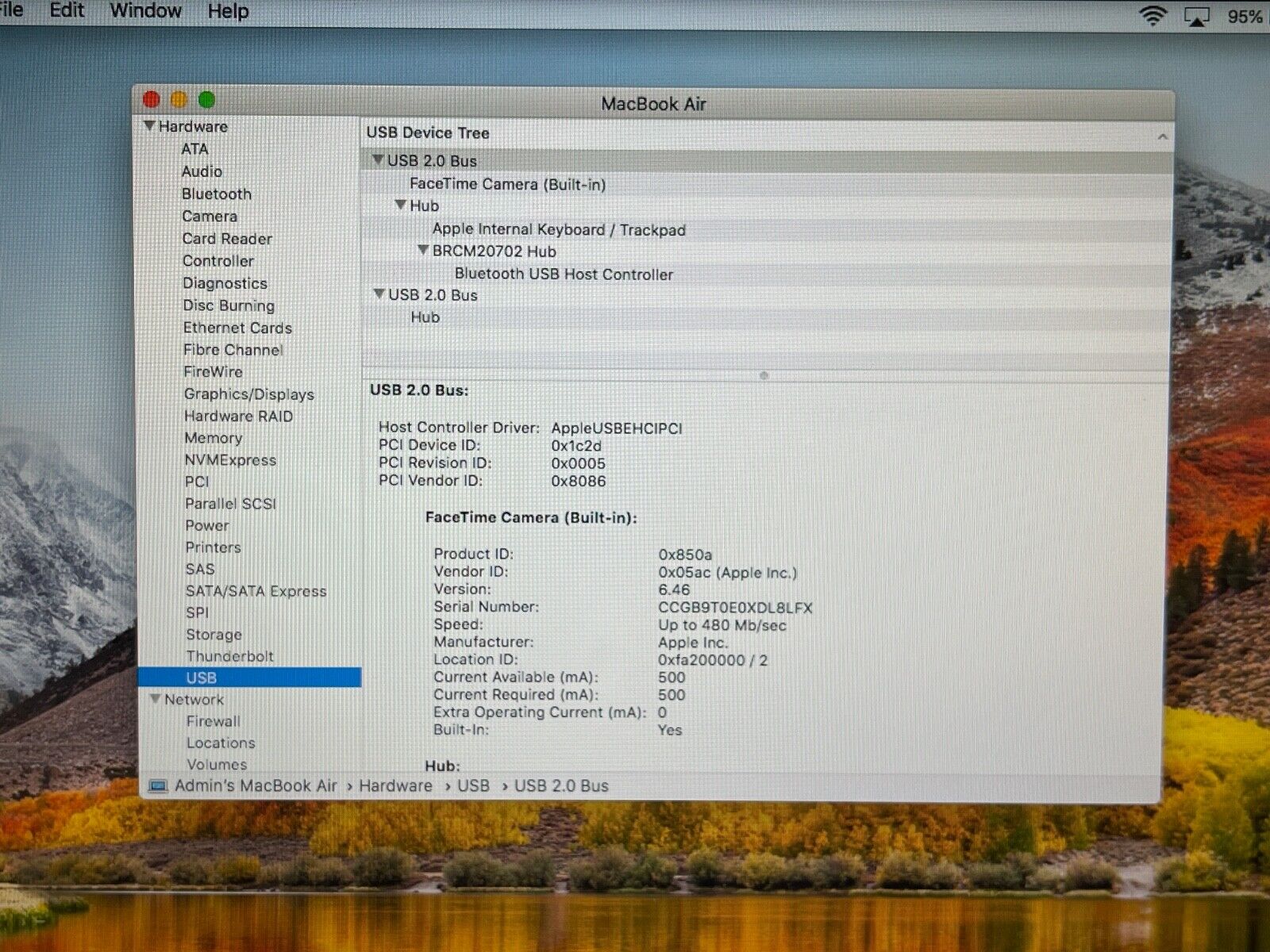Click the Wi-Fi status icon in menu bar
1270x952 pixels.
pyautogui.click(x=1153, y=15)
